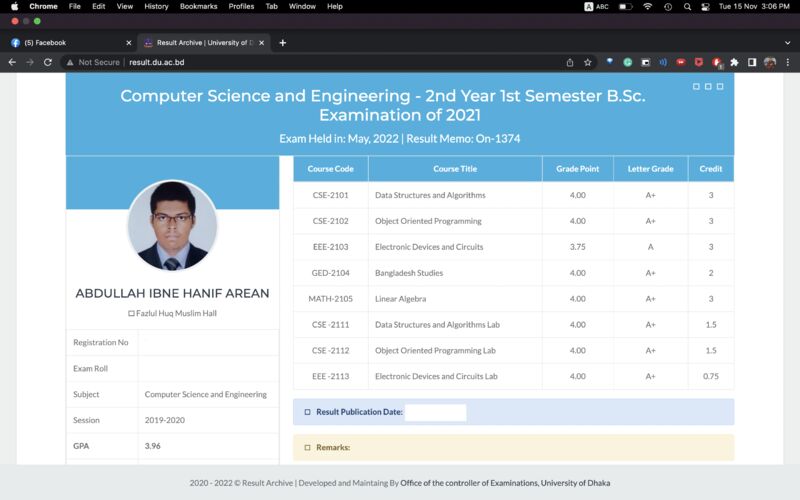Image resolution: width=800 pixels, height=500 pixels.
Task: Click 'Fazlul Huq Muslim Hall' text
Action: coord(176,313)
